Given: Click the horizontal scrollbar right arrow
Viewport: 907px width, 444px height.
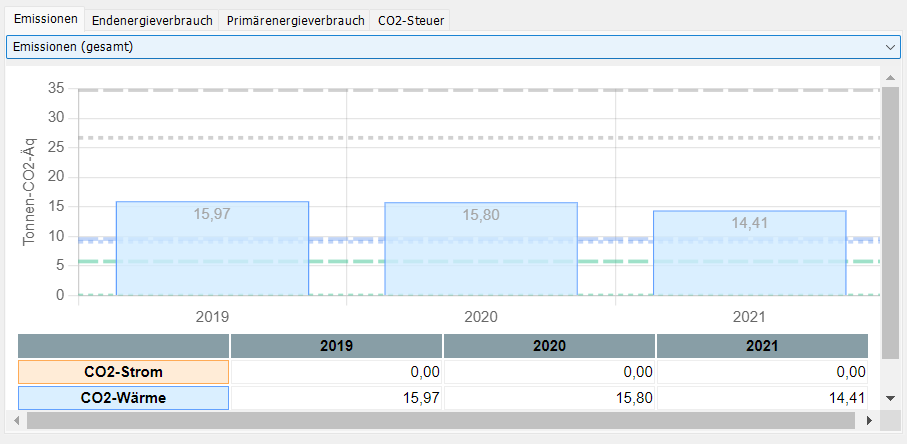Looking at the screenshot, I should [868, 421].
